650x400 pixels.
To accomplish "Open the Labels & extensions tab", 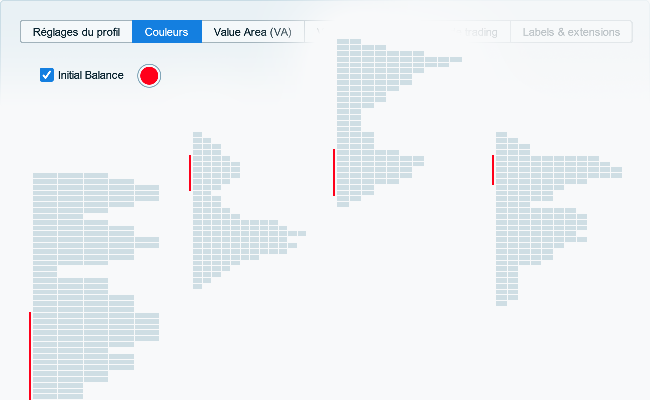I will (x=571, y=32).
